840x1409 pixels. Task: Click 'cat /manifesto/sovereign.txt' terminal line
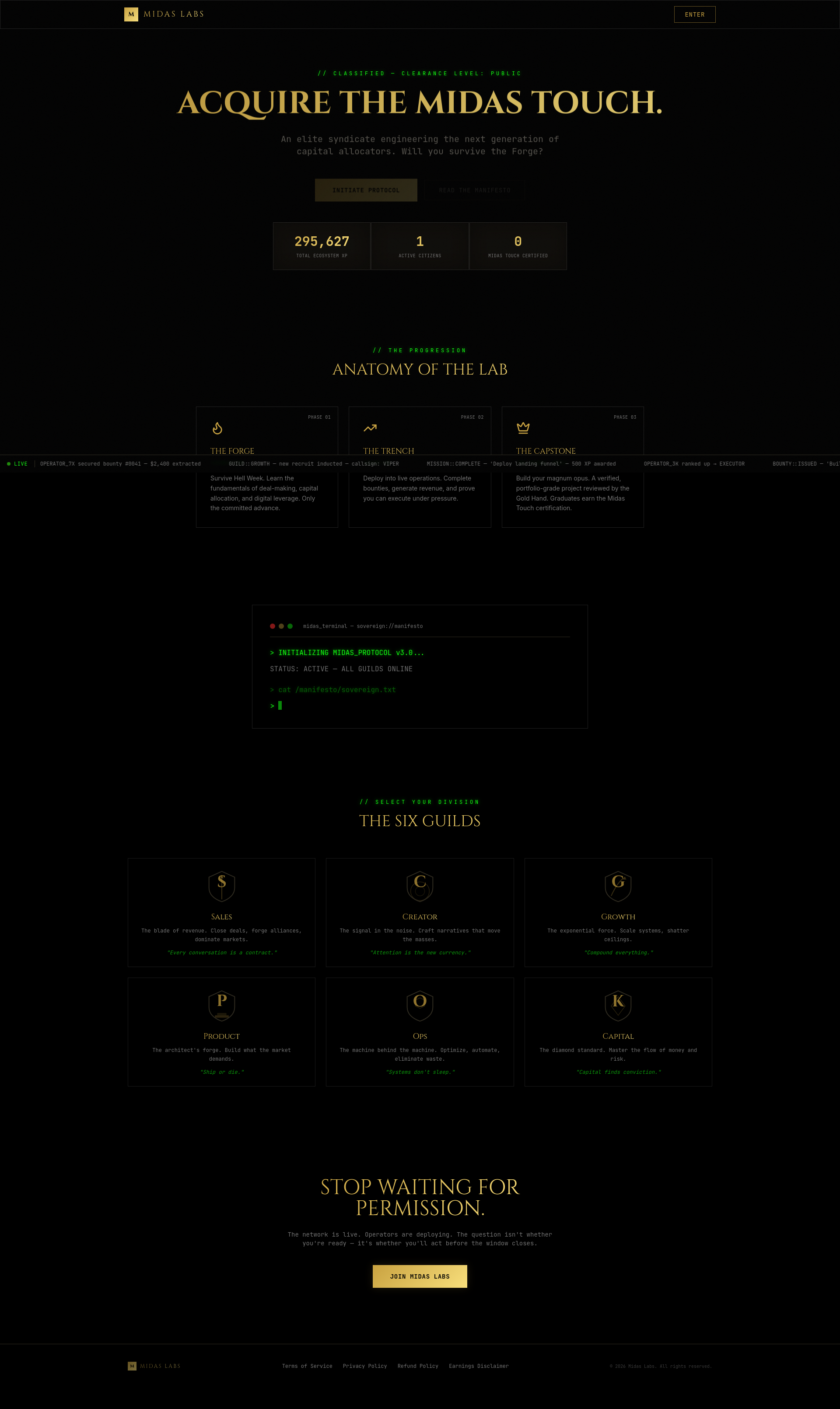pyautogui.click(x=333, y=690)
